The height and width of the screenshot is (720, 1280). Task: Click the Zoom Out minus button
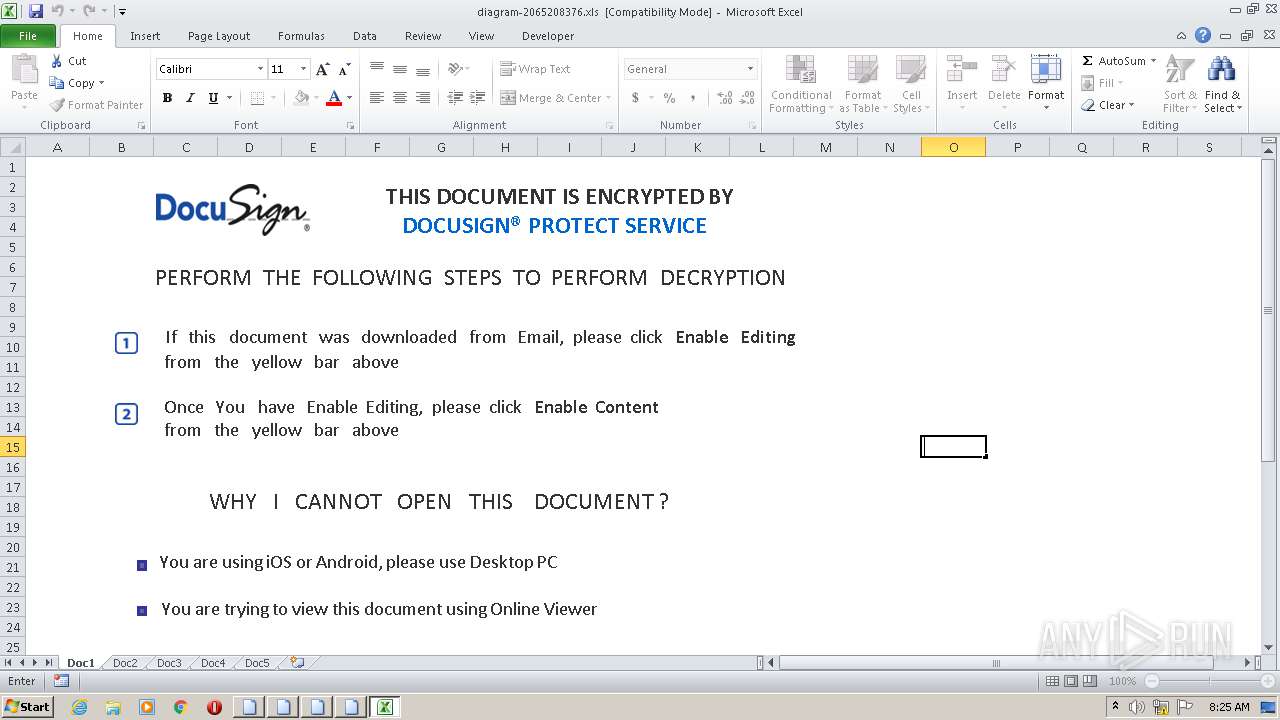point(1152,681)
